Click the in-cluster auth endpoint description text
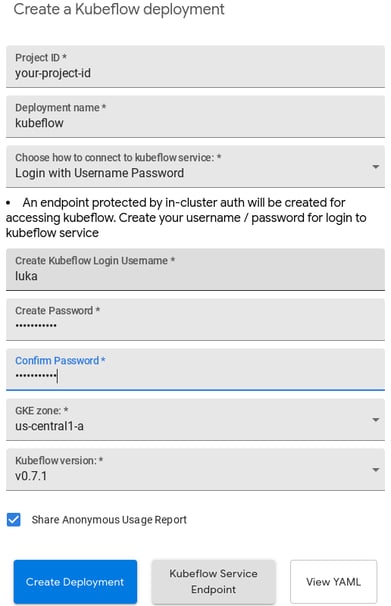The image size is (391, 606). coord(186,218)
